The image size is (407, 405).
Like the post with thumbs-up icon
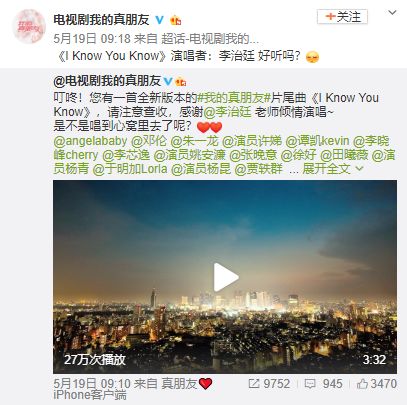pyautogui.click(x=362, y=384)
